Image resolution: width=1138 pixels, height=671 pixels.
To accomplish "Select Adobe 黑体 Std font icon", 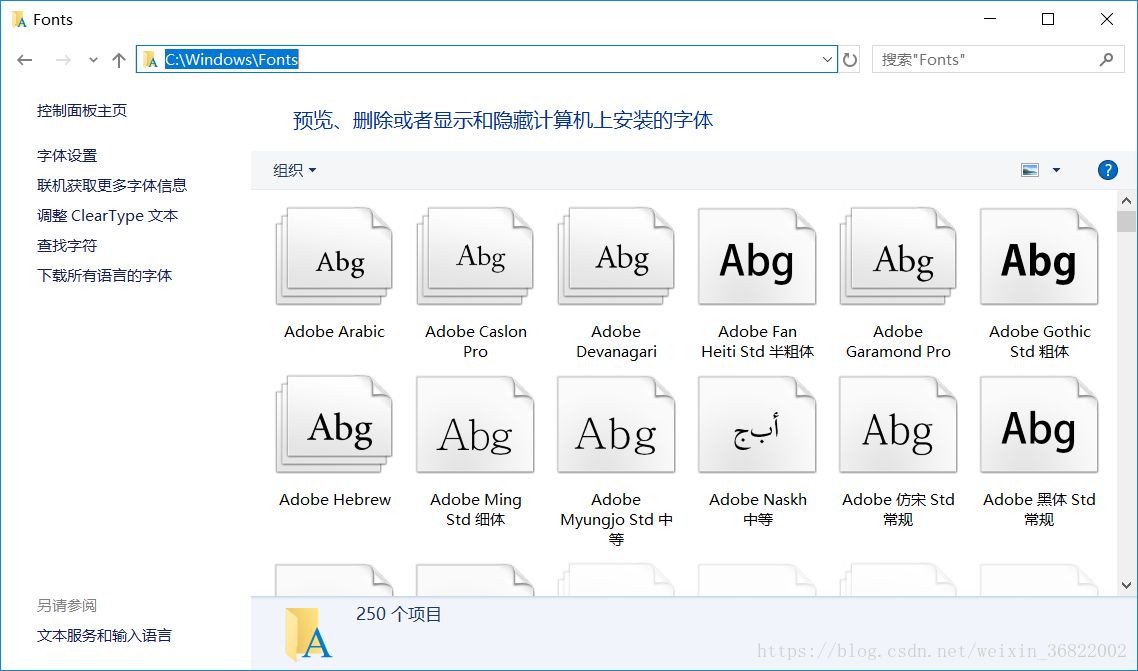I will (x=1039, y=425).
